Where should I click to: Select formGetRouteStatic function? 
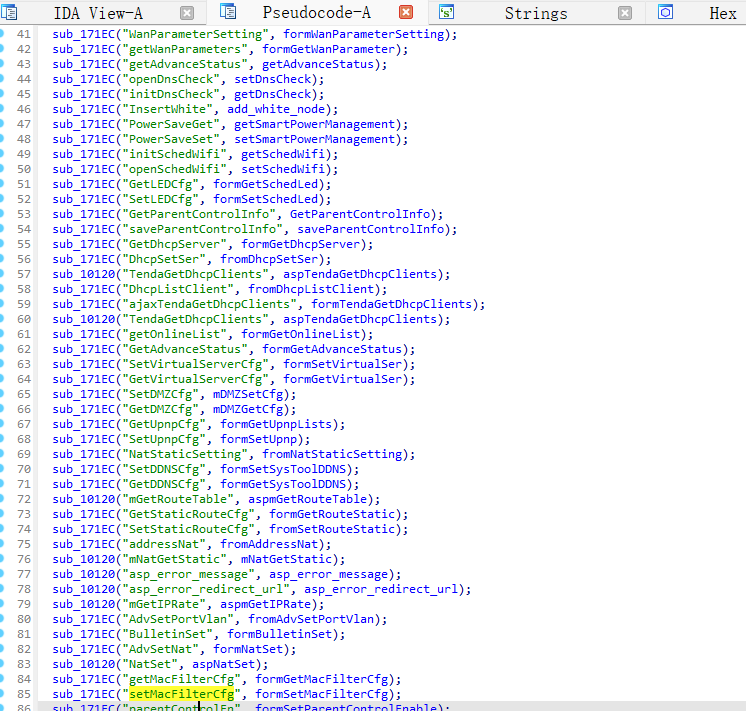pyautogui.click(x=332, y=514)
